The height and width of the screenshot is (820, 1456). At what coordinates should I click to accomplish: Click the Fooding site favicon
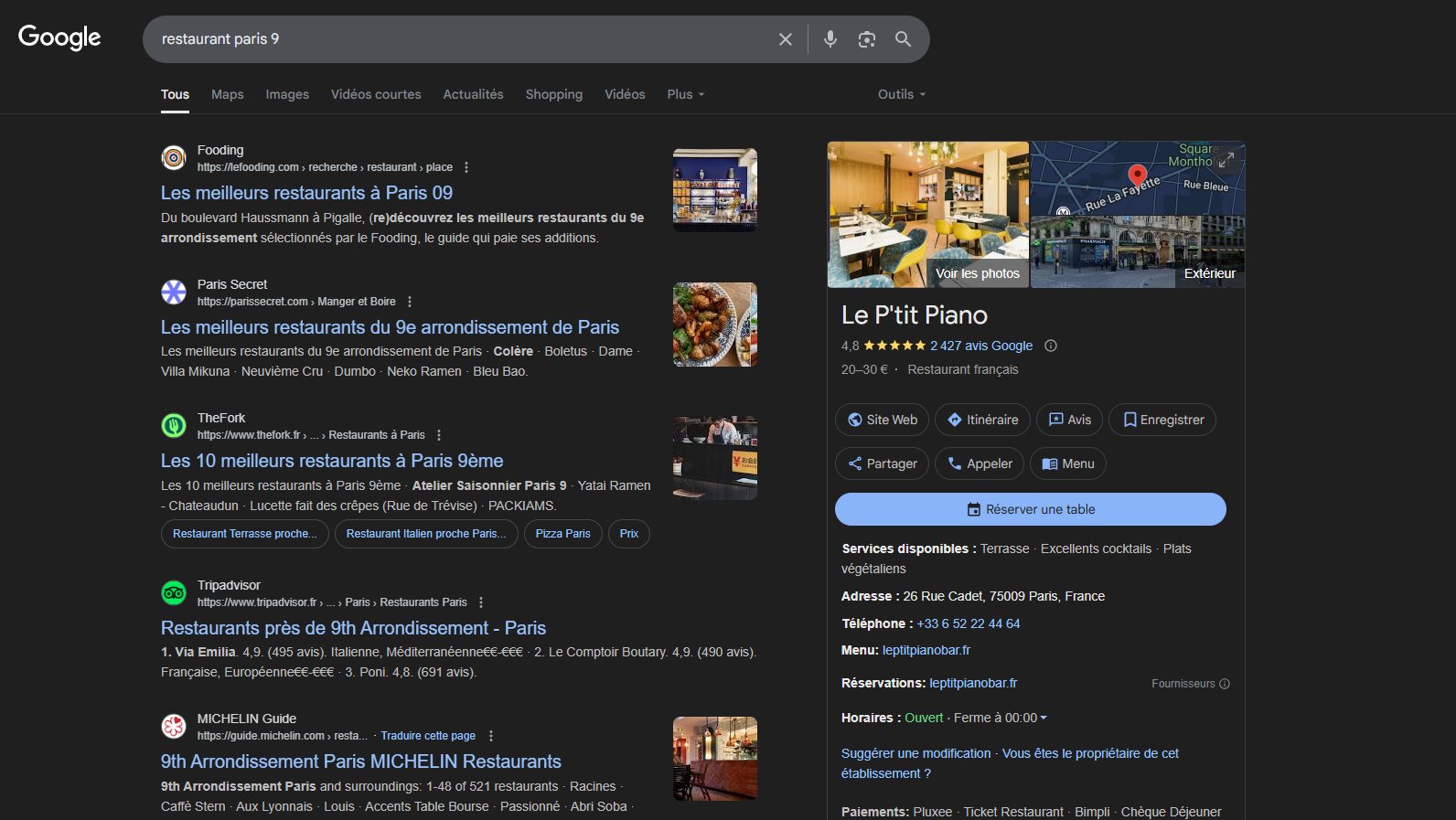[174, 158]
